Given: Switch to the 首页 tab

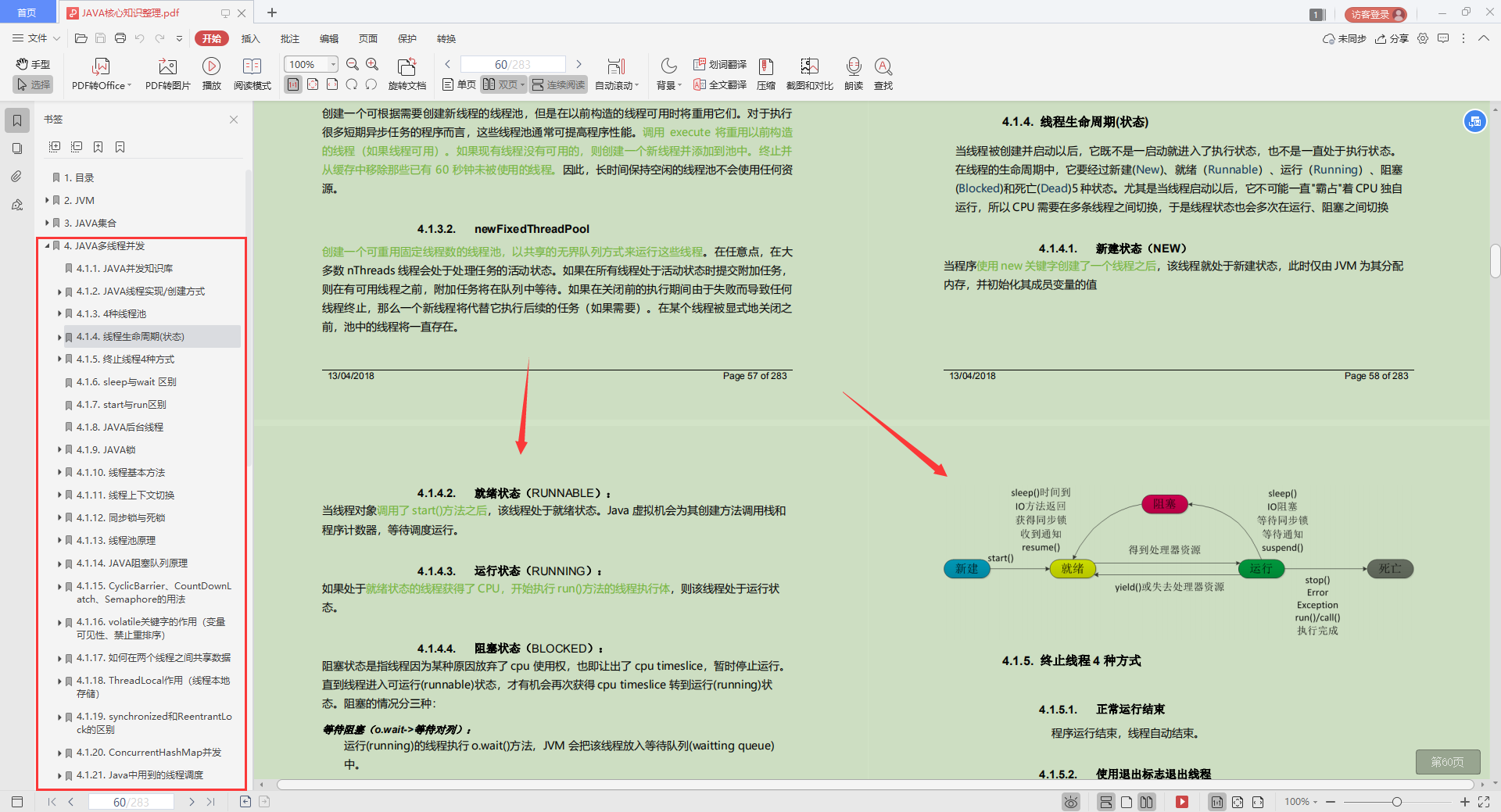Looking at the screenshot, I should coord(27,13).
